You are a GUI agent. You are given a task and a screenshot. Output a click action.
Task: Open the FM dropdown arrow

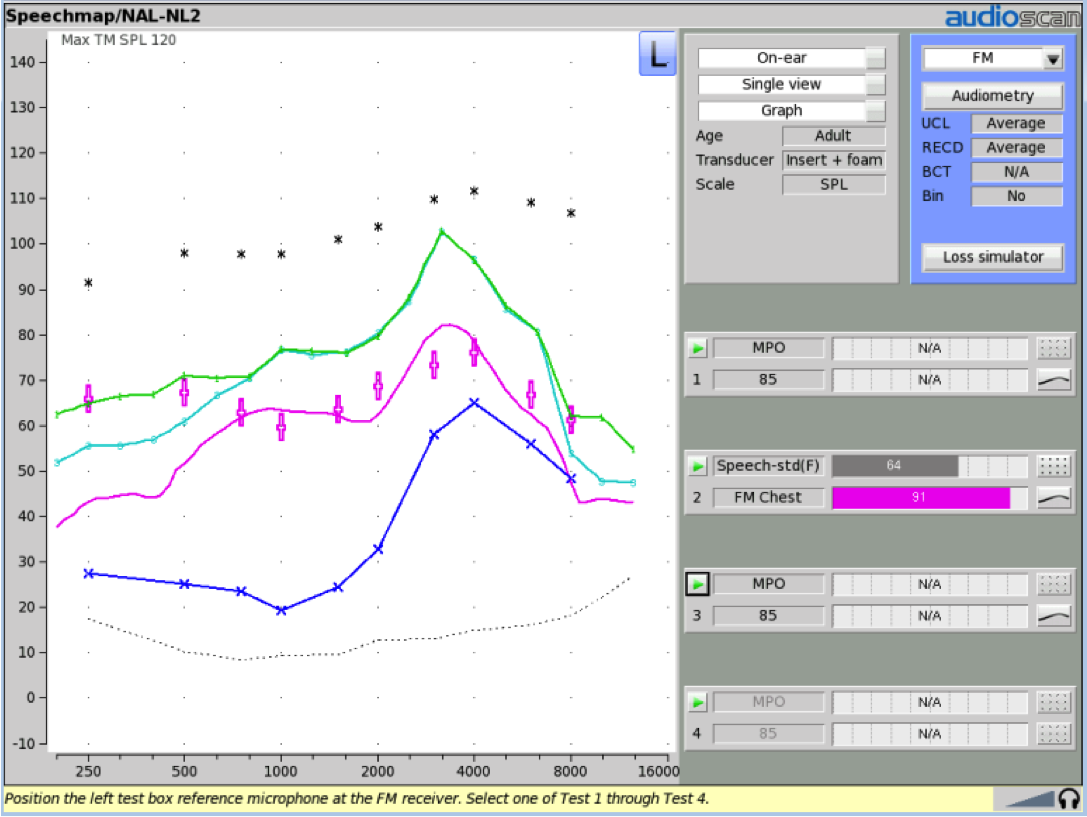tap(1052, 59)
